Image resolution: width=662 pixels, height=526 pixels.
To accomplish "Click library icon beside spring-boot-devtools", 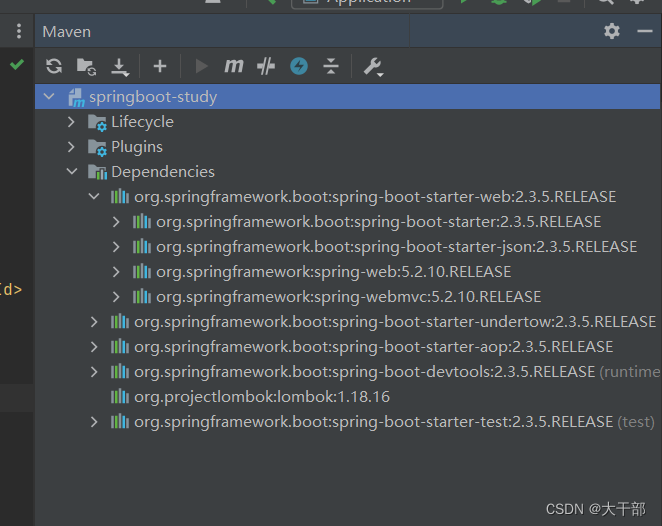I will 120,371.
